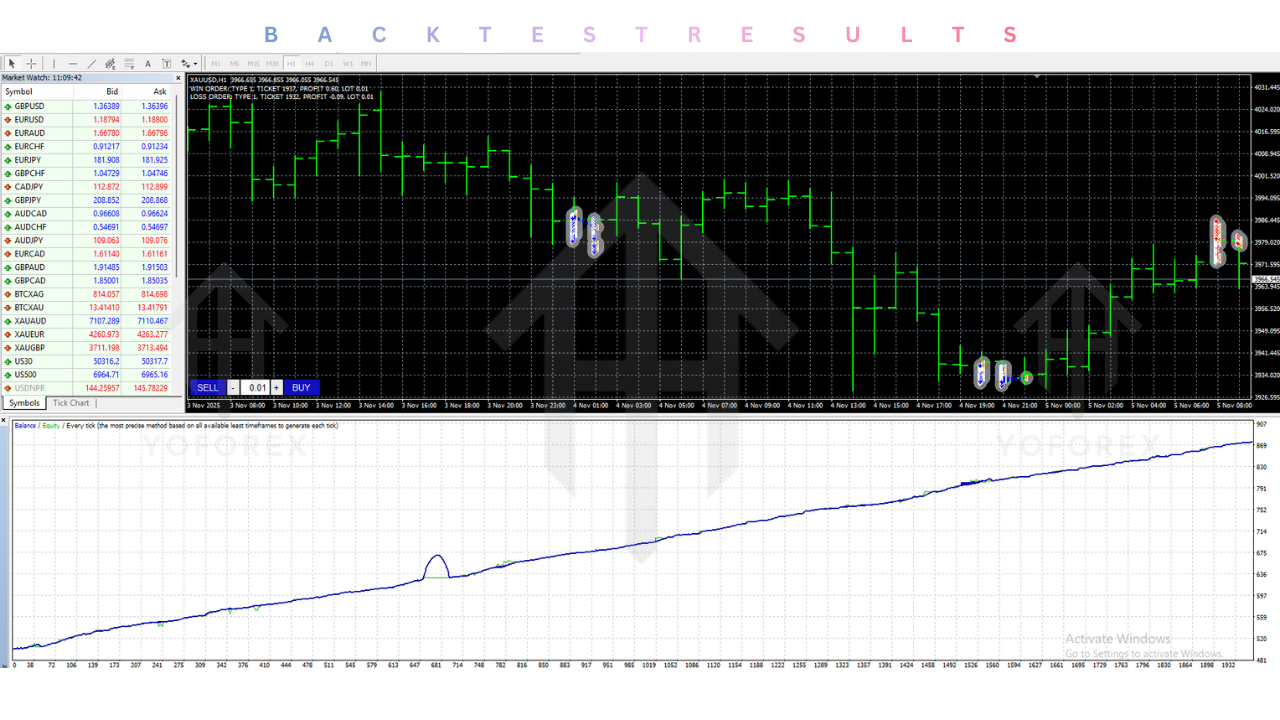
Task: Switch chart to H4 timeframe
Action: [x=310, y=63]
